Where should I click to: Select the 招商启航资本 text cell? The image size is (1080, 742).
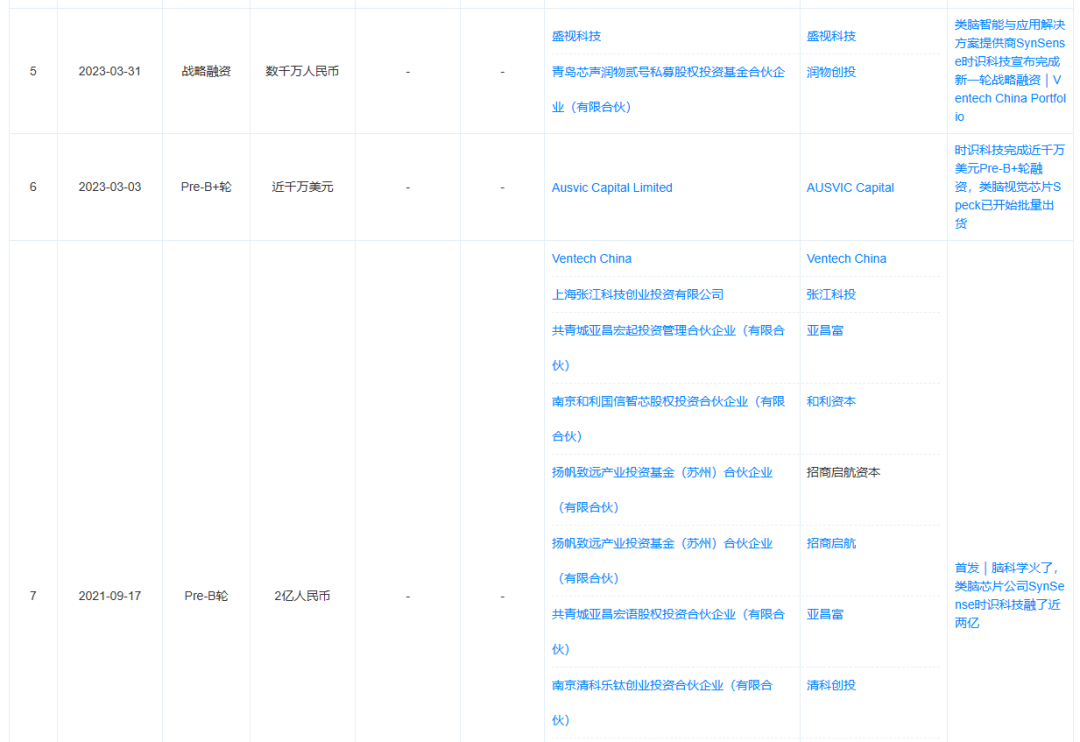click(843, 472)
